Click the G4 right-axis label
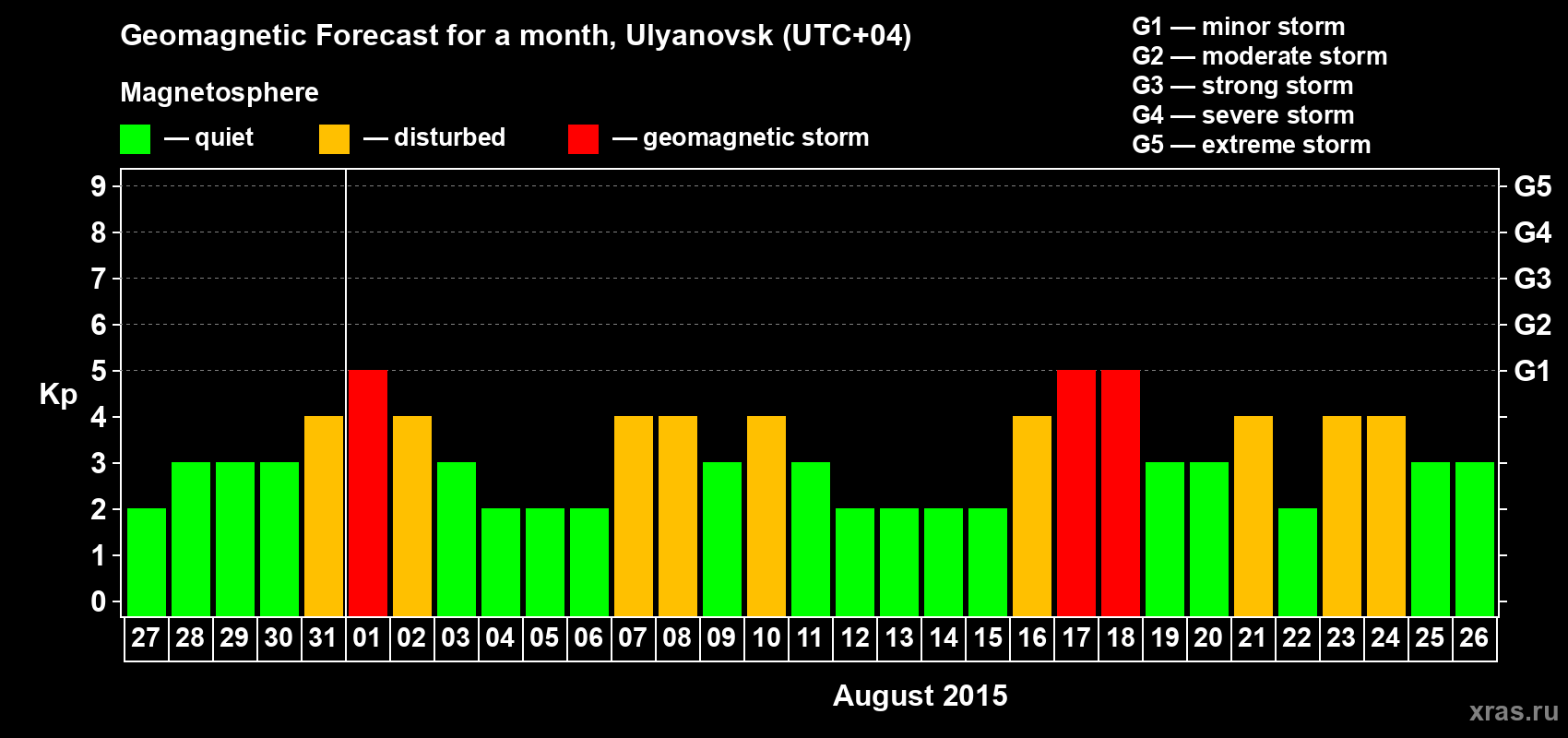Viewport: 1568px width, 738px height. click(x=1533, y=232)
